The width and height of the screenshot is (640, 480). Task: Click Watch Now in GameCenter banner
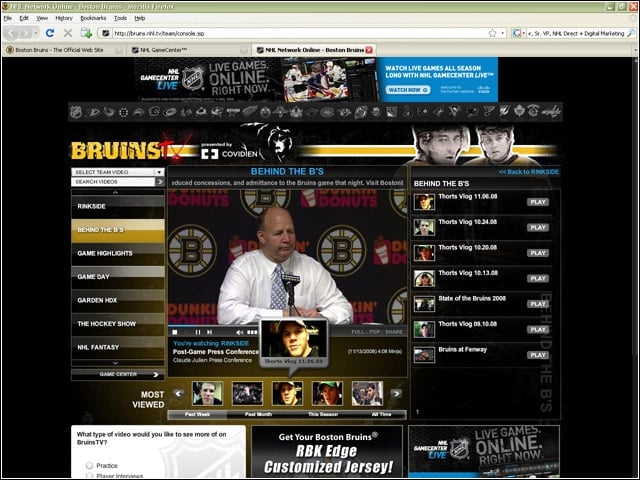407,90
